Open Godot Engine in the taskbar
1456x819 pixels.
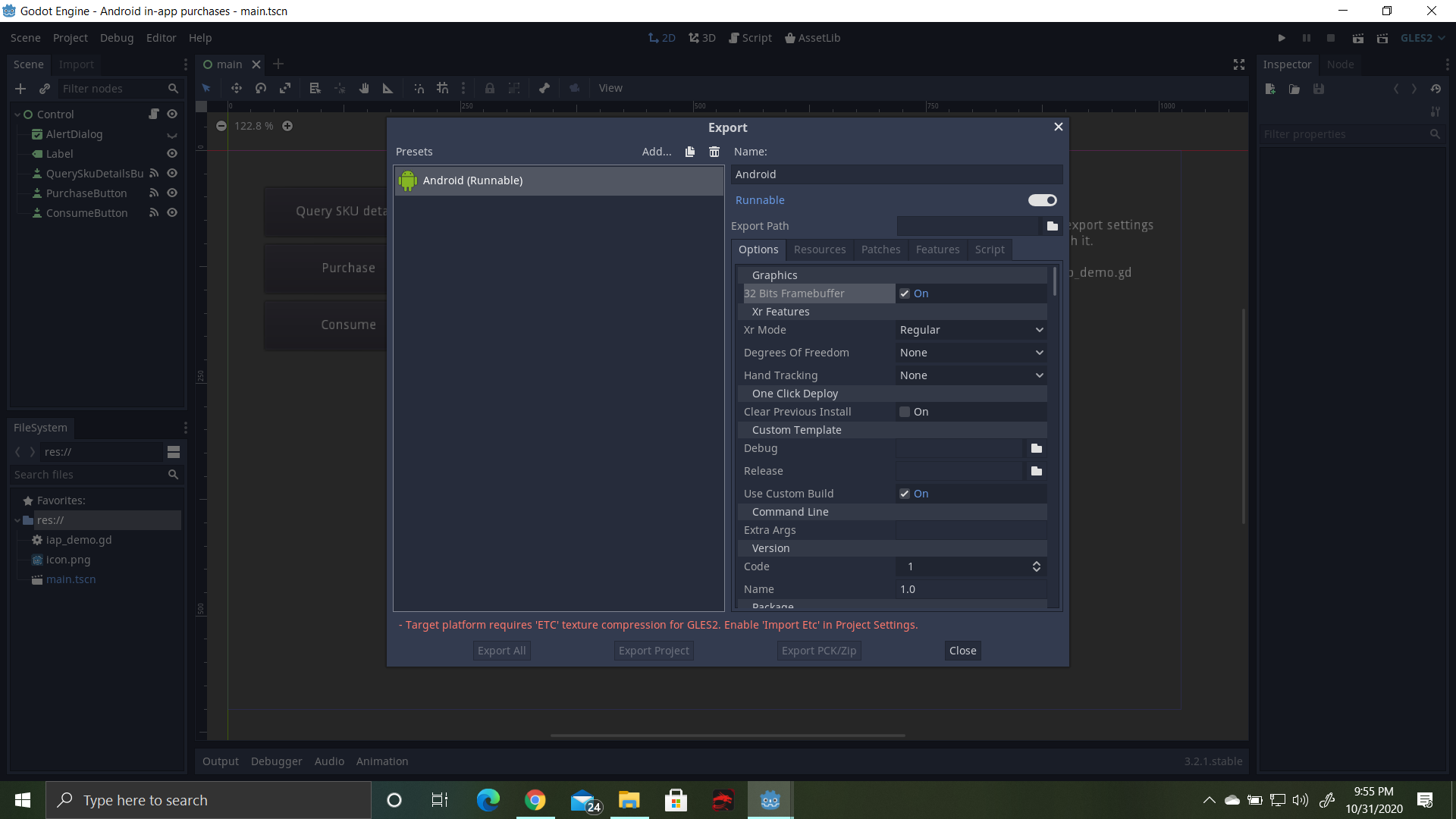770,800
